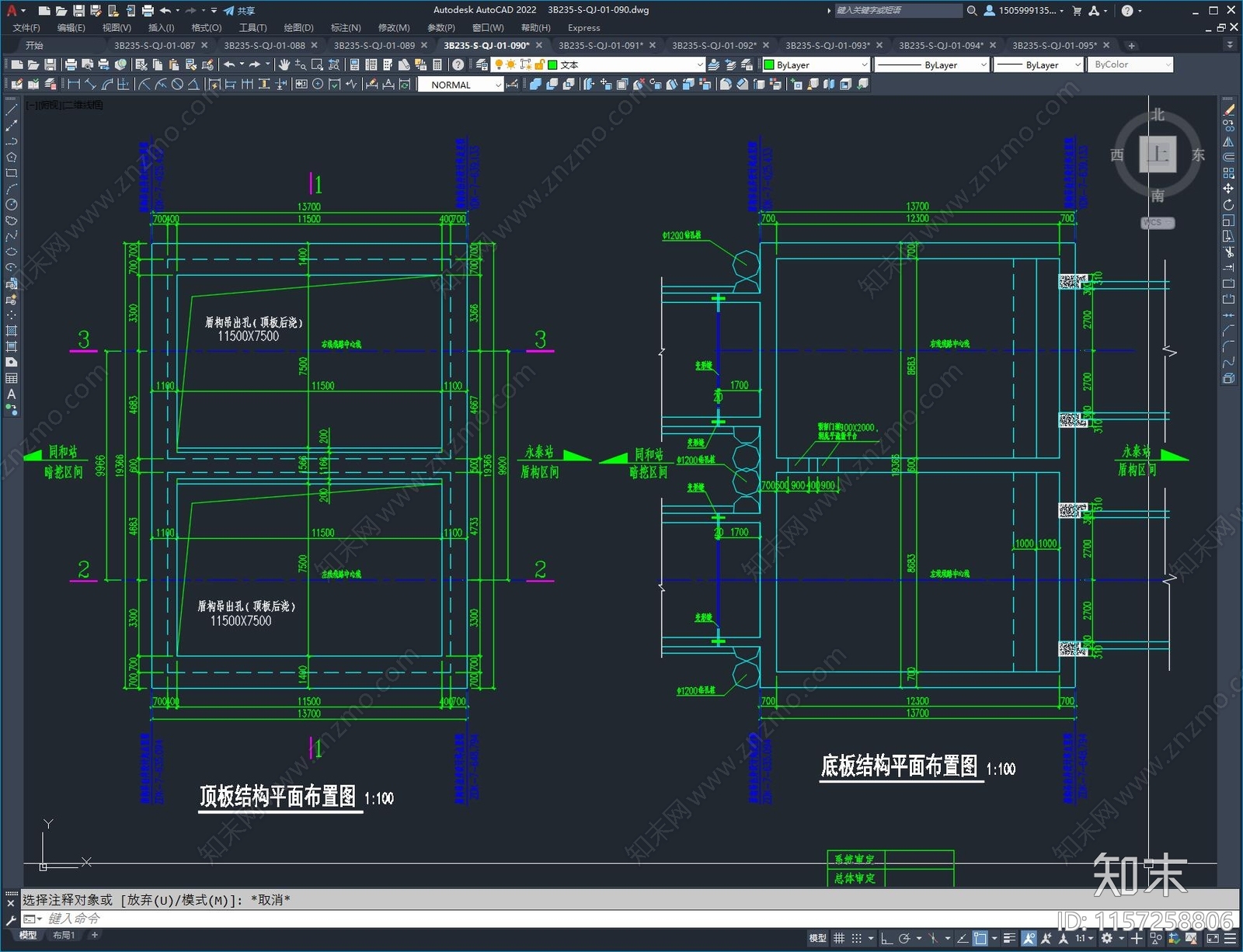Select the Move tool in modify toolbar

(x=1228, y=189)
